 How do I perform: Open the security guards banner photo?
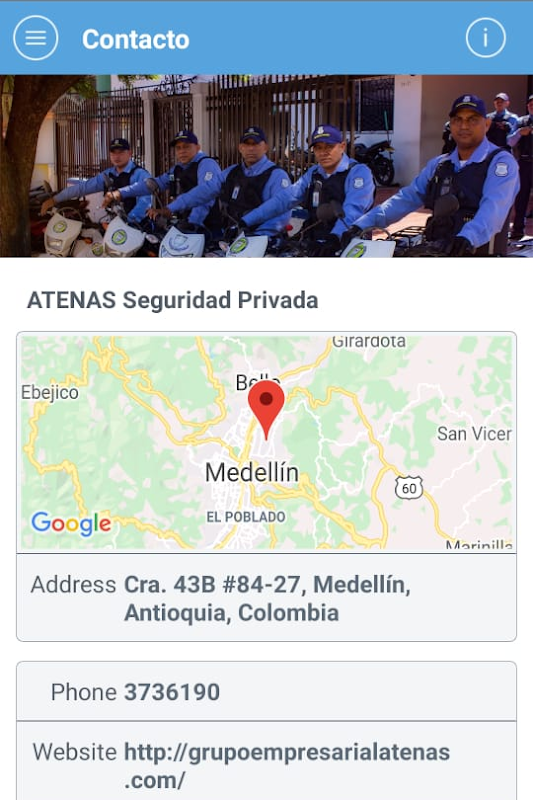(x=266, y=166)
